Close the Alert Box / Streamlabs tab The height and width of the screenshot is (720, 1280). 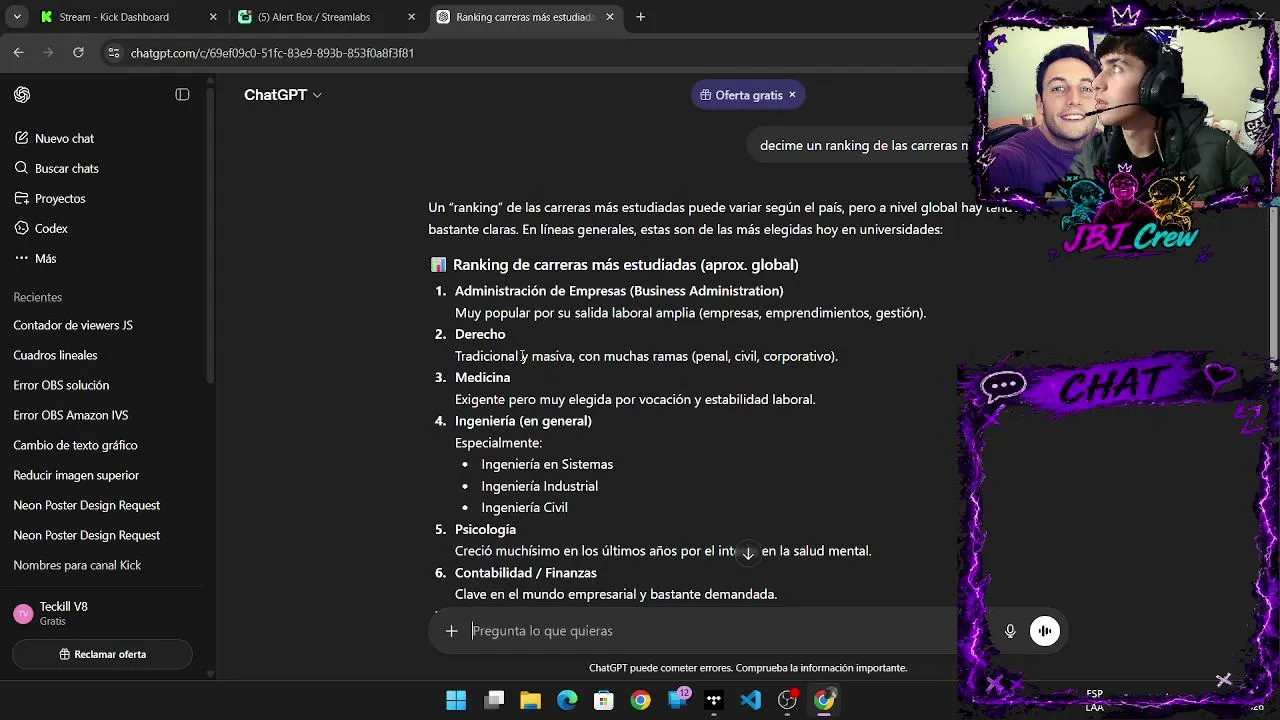[x=412, y=17]
